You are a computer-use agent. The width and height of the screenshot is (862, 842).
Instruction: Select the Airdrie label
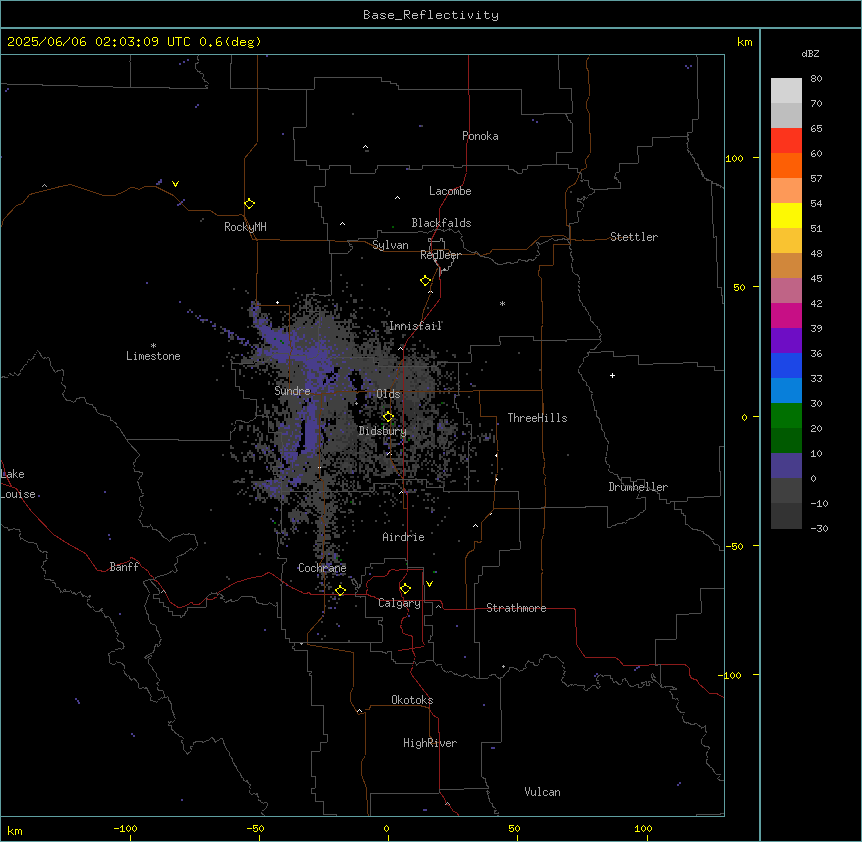coord(403,537)
